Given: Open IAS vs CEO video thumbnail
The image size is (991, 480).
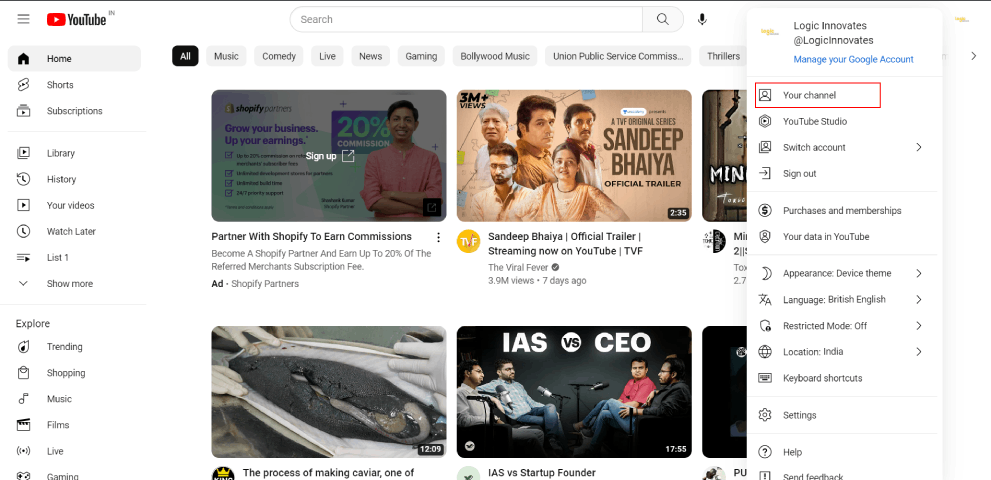Looking at the screenshot, I should click(574, 391).
